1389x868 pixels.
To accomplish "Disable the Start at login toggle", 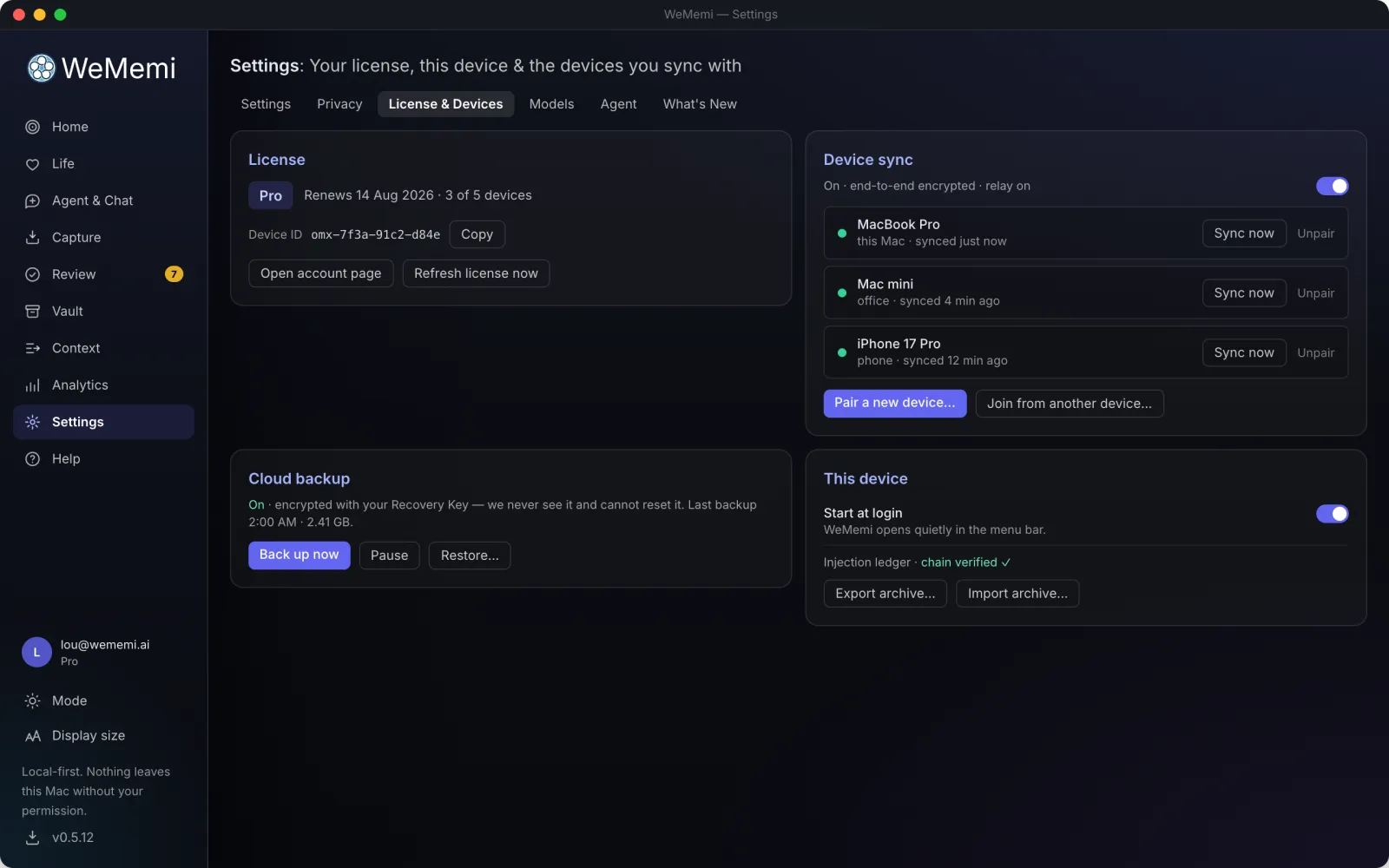I will 1332,514.
